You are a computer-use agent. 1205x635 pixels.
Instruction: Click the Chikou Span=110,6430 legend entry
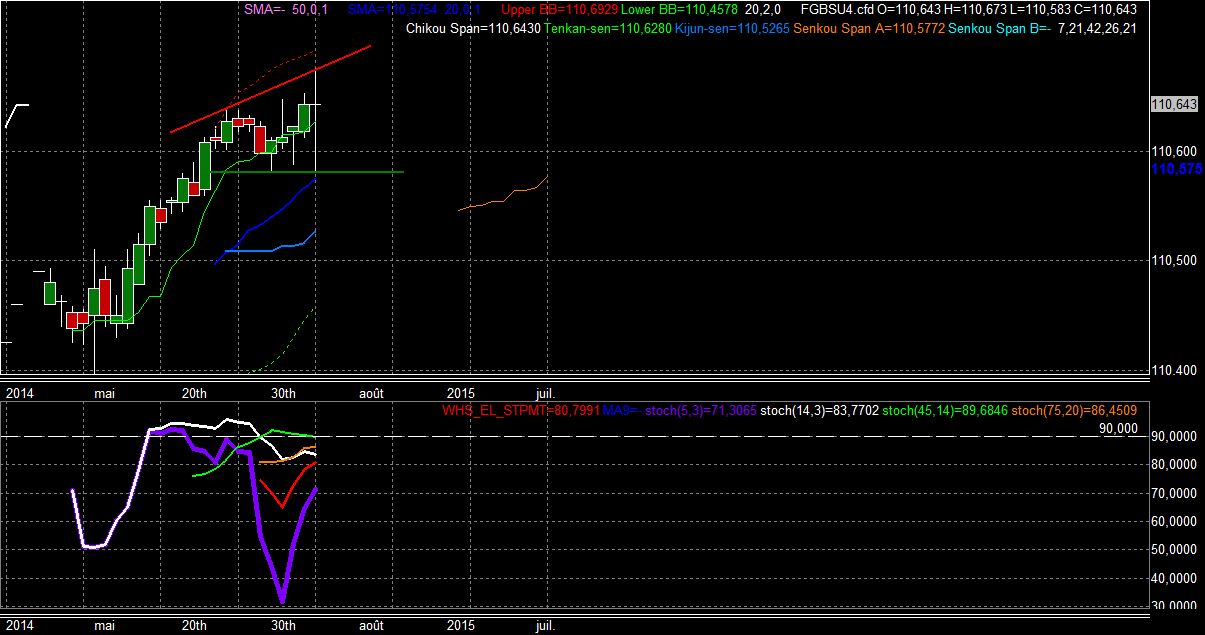[474, 28]
